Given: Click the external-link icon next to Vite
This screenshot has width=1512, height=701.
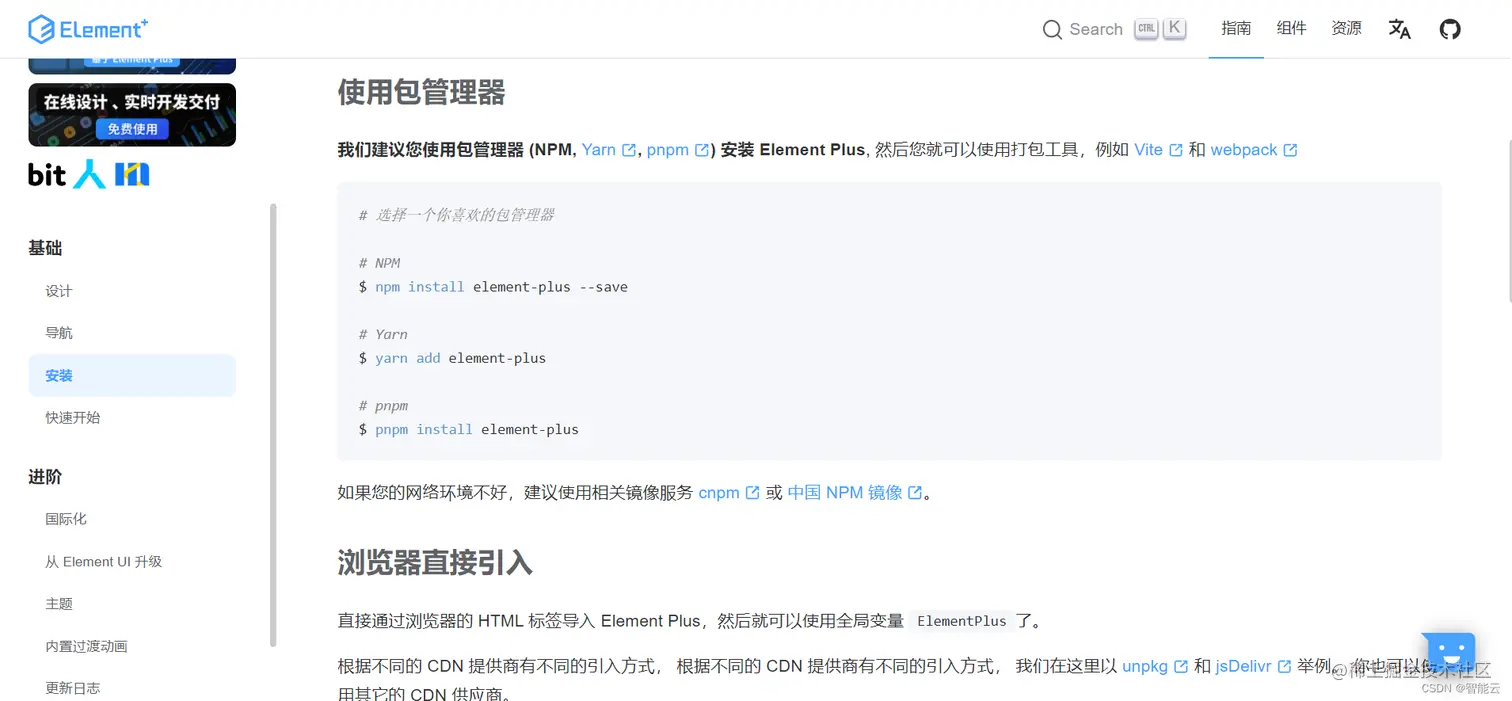Looking at the screenshot, I should [x=1176, y=149].
